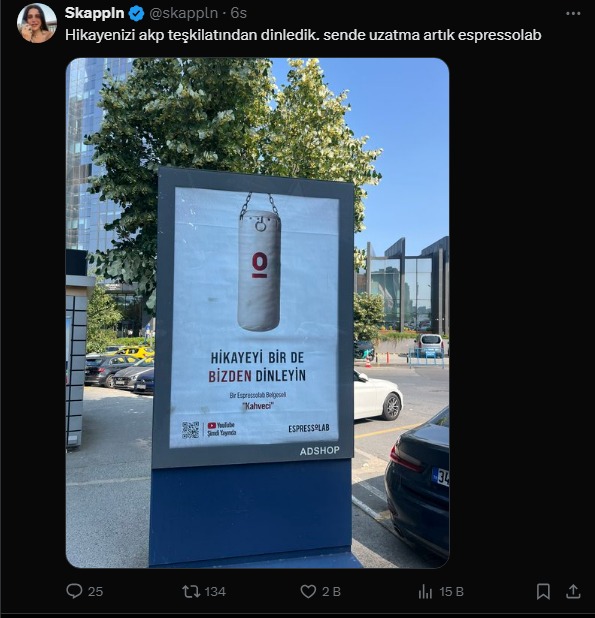Click the 6s post timestamp

tap(239, 13)
